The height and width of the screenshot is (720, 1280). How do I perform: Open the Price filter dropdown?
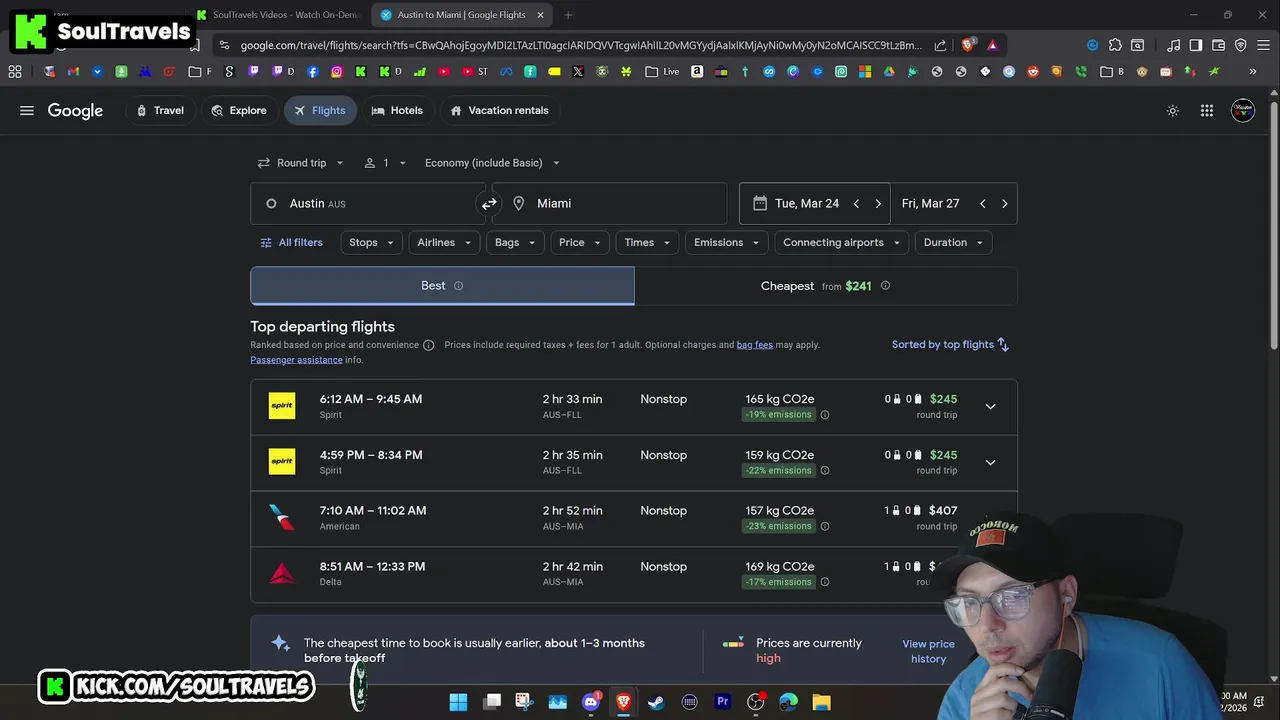pos(580,243)
